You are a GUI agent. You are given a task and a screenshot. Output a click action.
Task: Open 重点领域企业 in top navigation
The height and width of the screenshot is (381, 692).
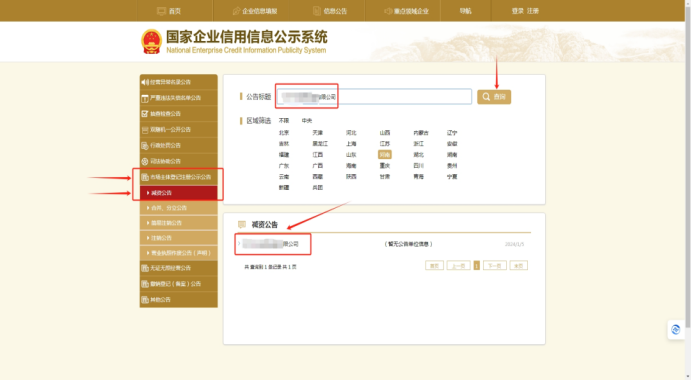[x=406, y=11]
